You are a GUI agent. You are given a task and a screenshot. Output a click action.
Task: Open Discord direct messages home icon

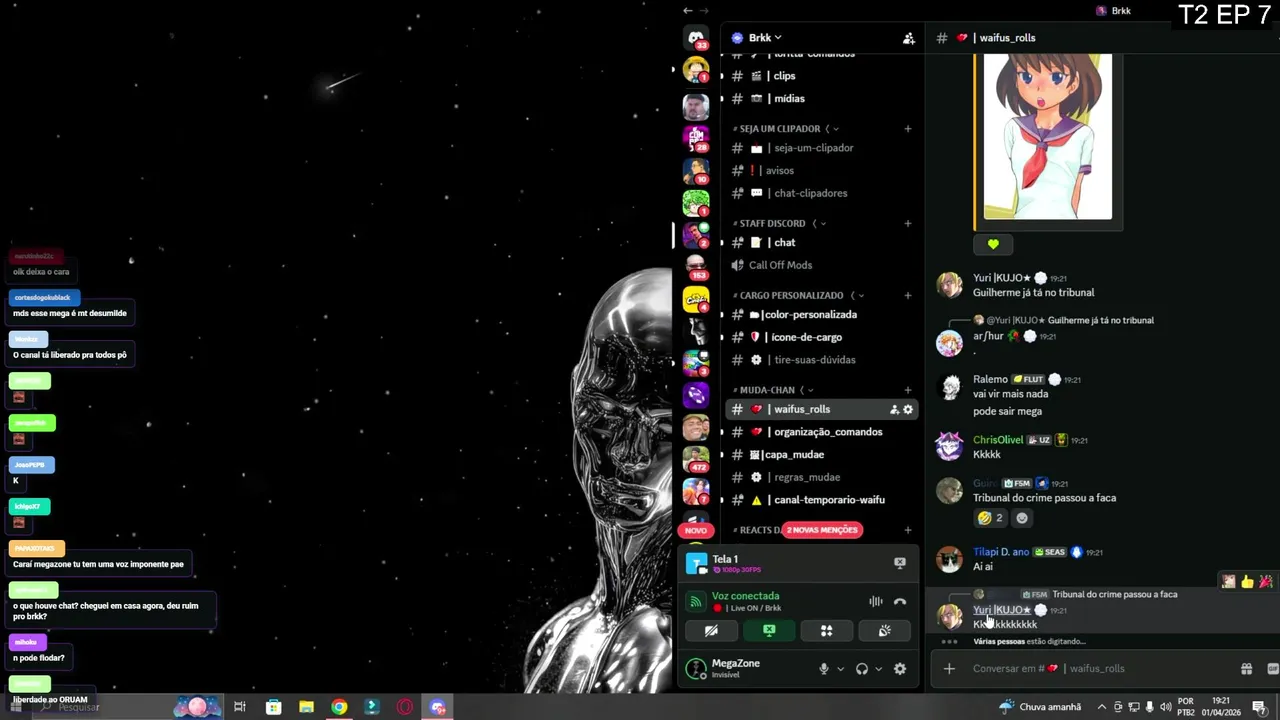tap(696, 38)
